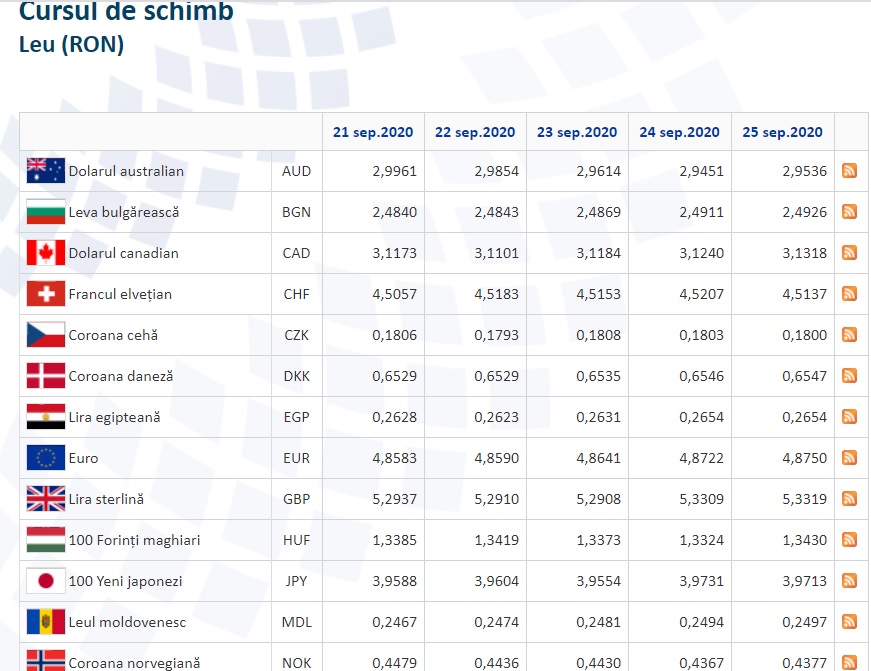The width and height of the screenshot is (871, 671).
Task: Click the Leu (RON) subheading
Action: [x=72, y=44]
